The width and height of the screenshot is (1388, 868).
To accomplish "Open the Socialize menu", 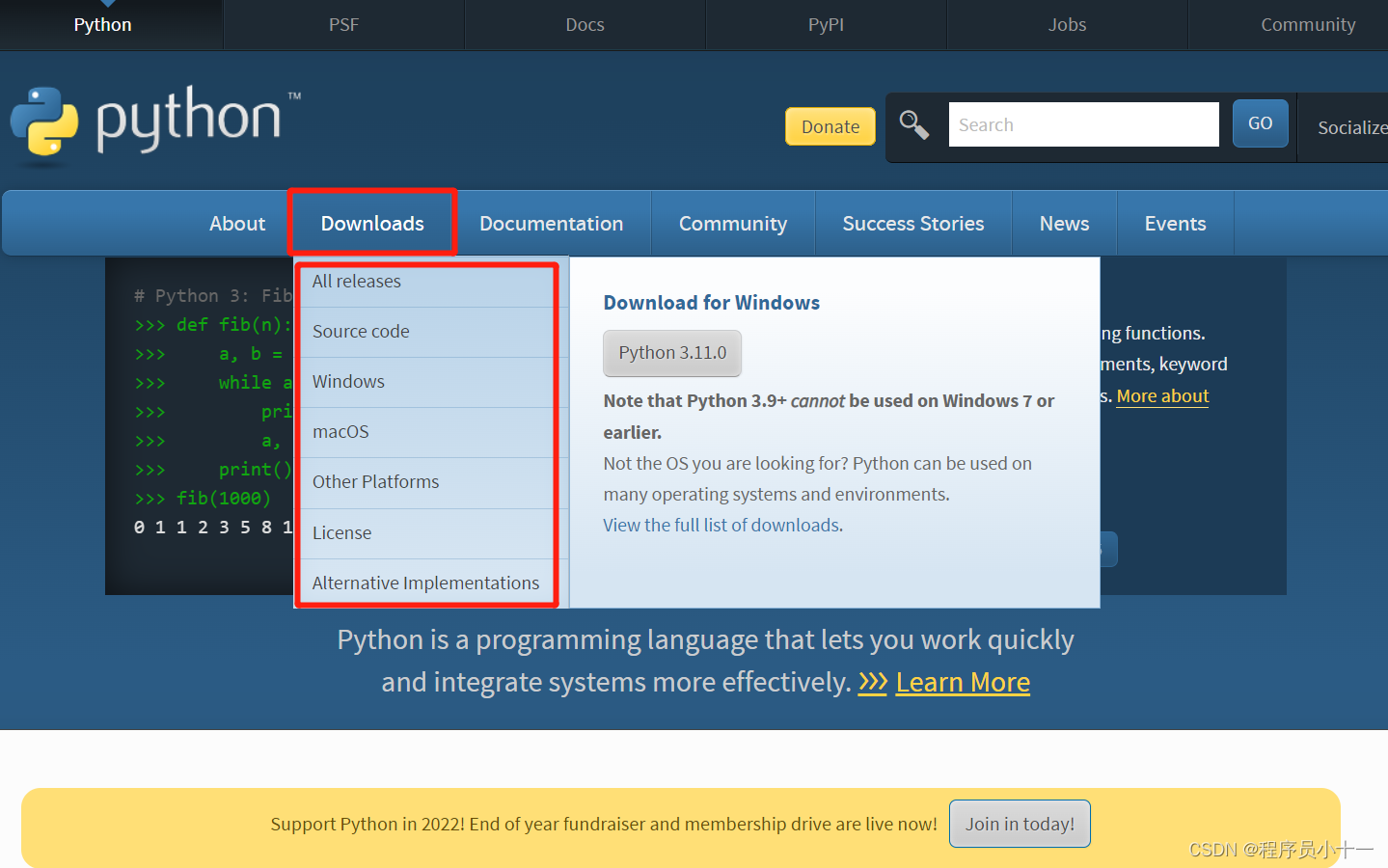I will (1351, 127).
